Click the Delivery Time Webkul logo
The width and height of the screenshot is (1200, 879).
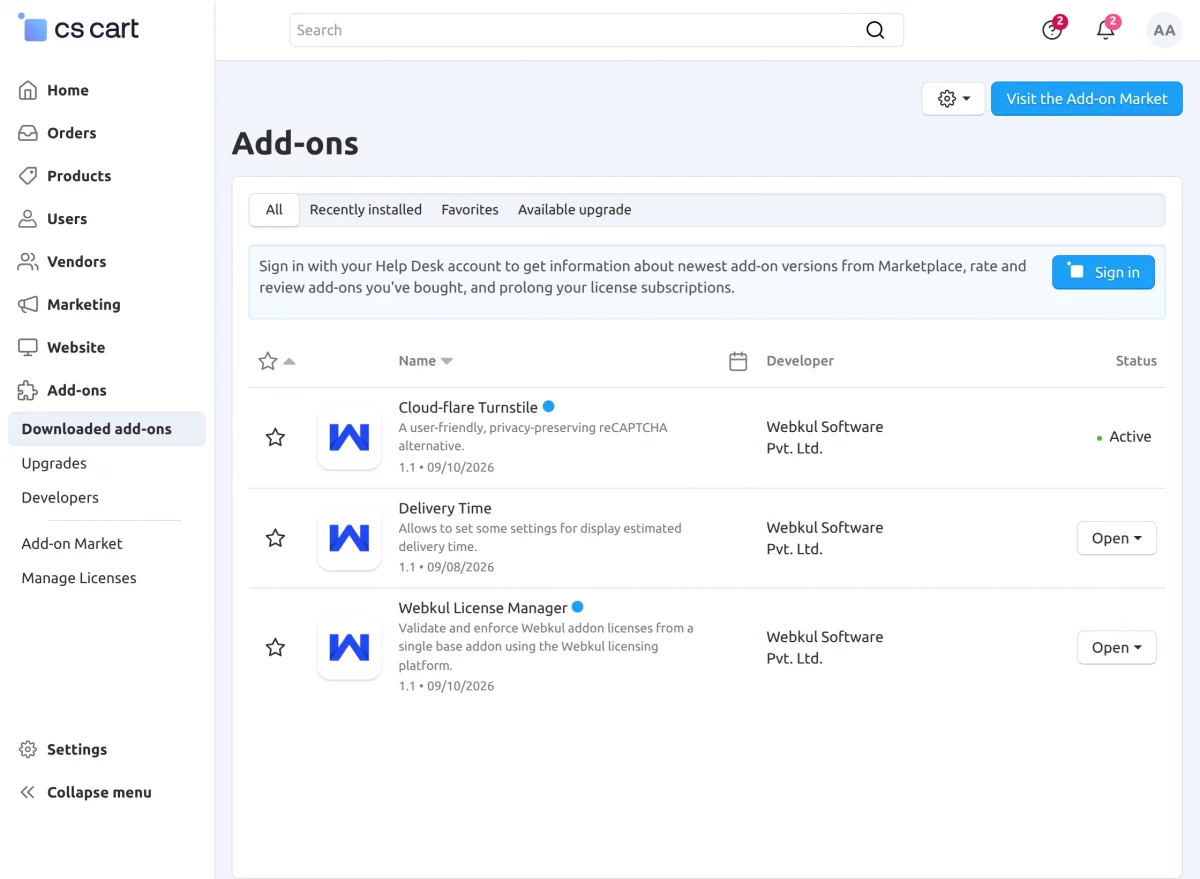point(349,538)
